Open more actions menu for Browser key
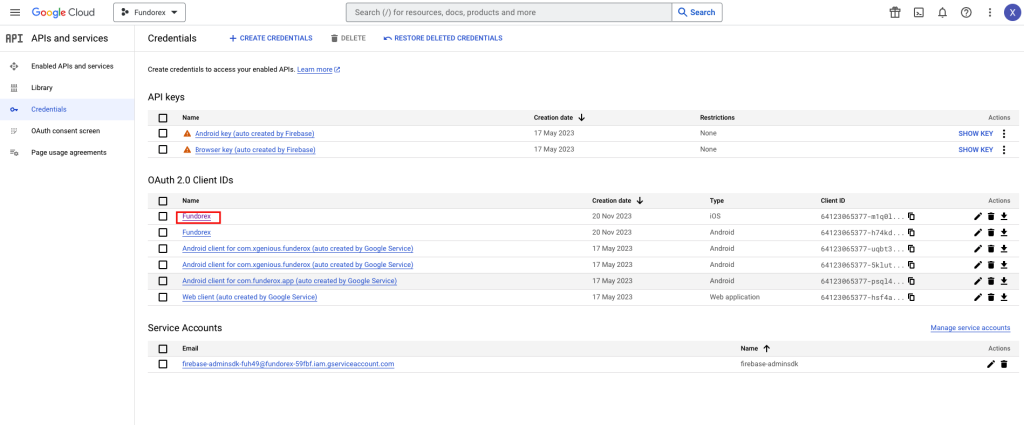Viewport: 1024px width, 425px height. pos(1004,150)
